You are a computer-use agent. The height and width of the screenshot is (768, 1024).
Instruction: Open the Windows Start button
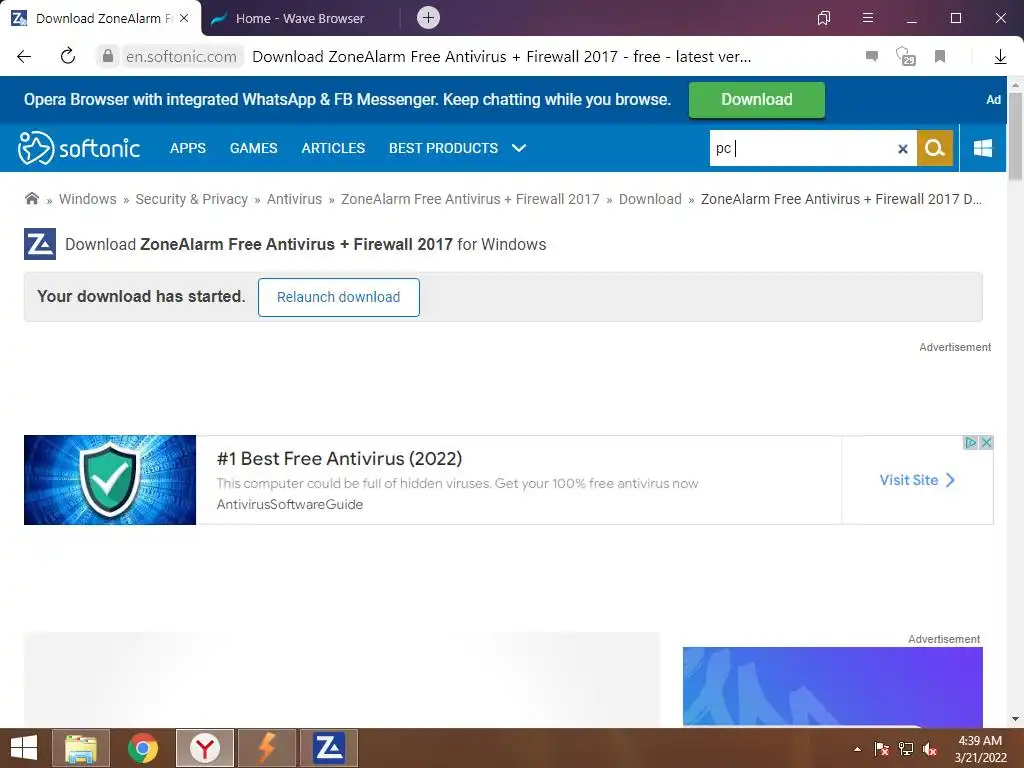(24, 748)
